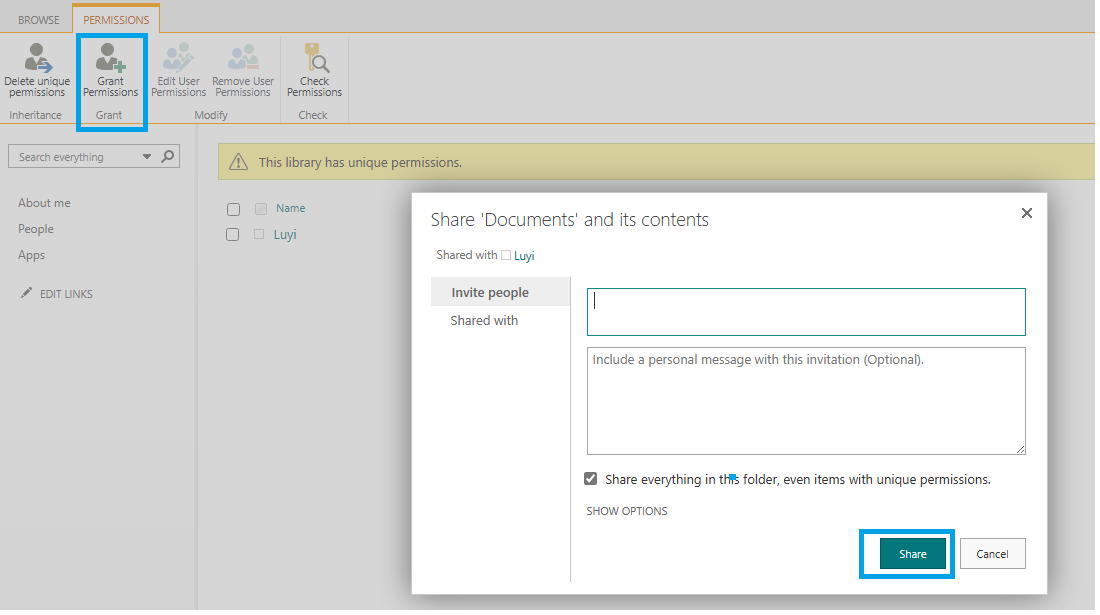Click the search magnifier icon
Viewport: 1100px width, 615px height.
(x=168, y=156)
